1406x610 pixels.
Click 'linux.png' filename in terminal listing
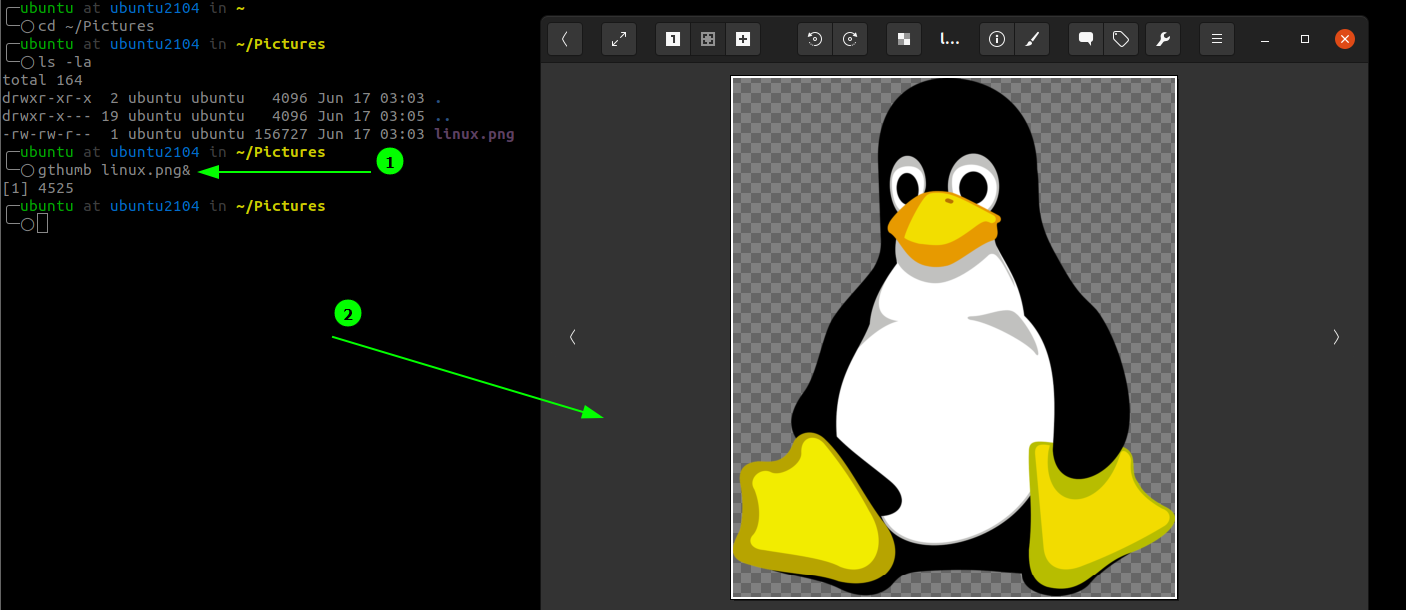pyautogui.click(x=474, y=134)
